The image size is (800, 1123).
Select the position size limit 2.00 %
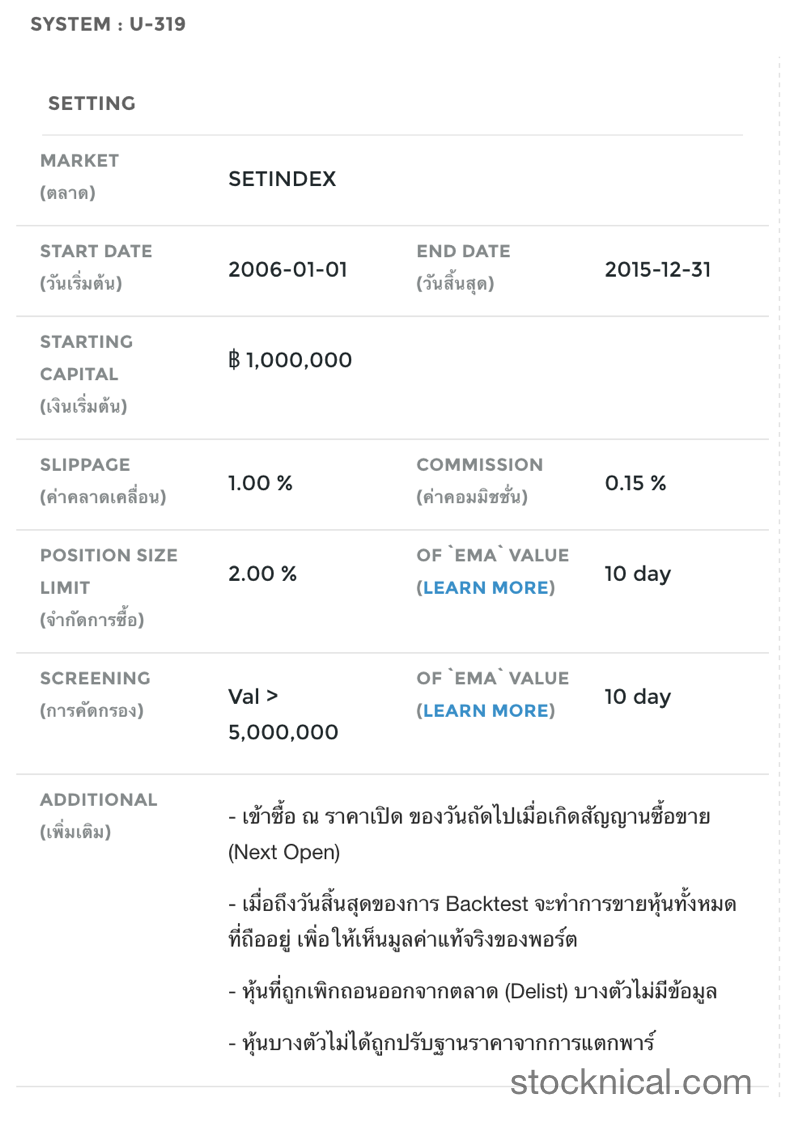[262, 574]
